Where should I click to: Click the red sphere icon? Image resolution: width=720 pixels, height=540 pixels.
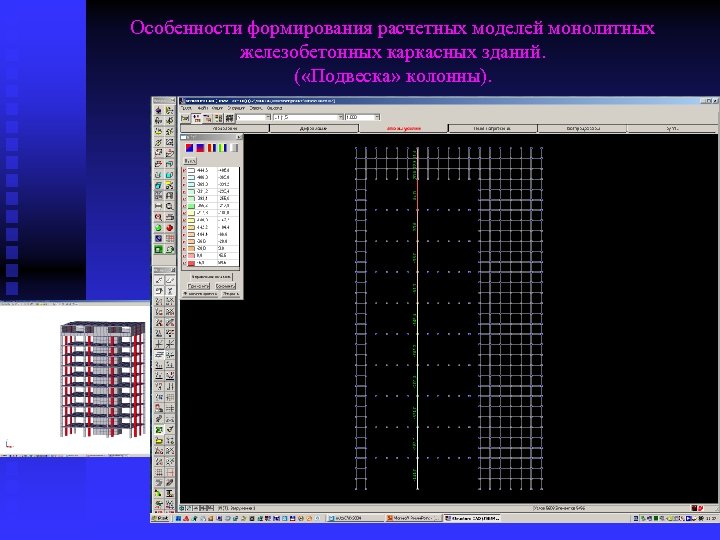pyautogui.click(x=170, y=228)
